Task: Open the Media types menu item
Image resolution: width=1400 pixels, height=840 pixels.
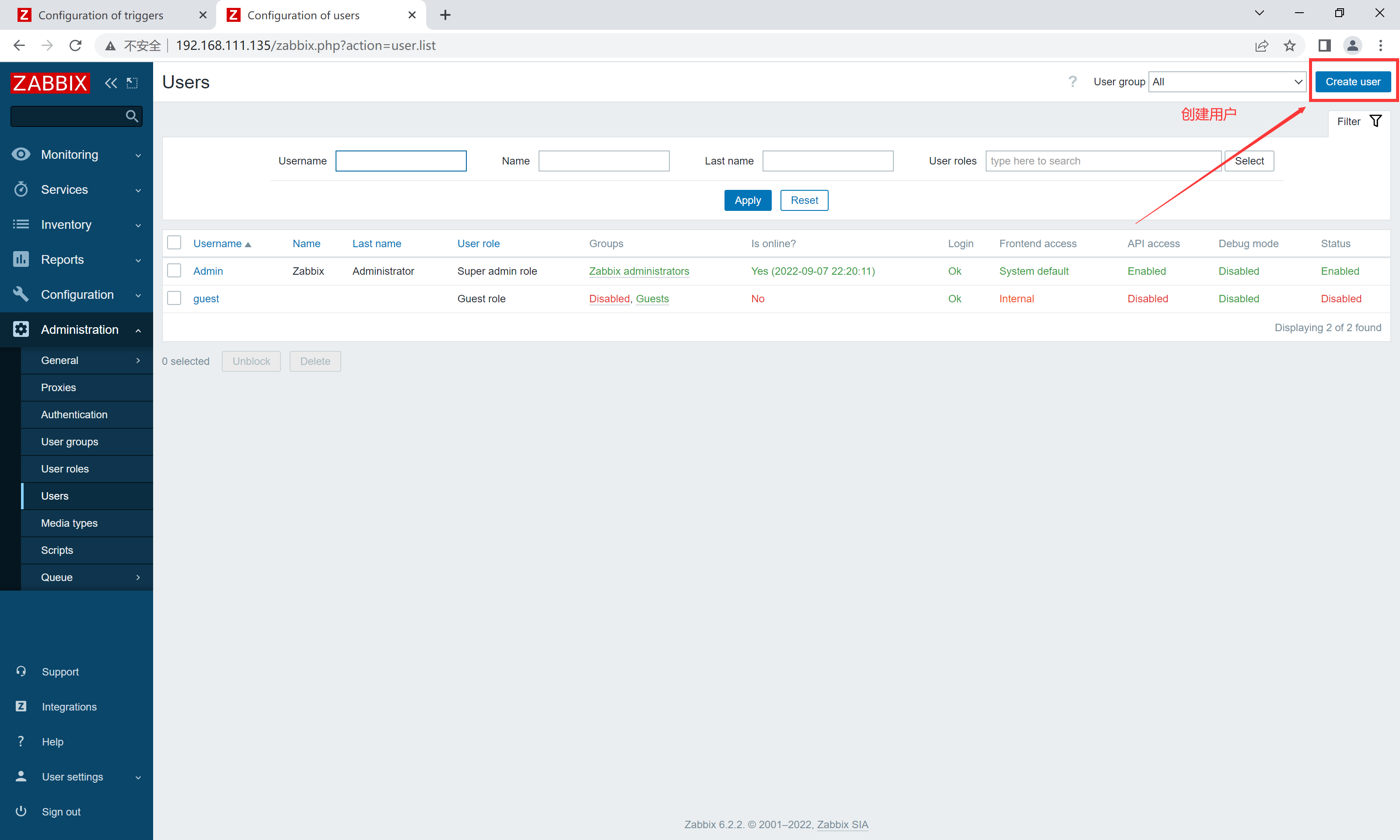Action: coord(87,524)
